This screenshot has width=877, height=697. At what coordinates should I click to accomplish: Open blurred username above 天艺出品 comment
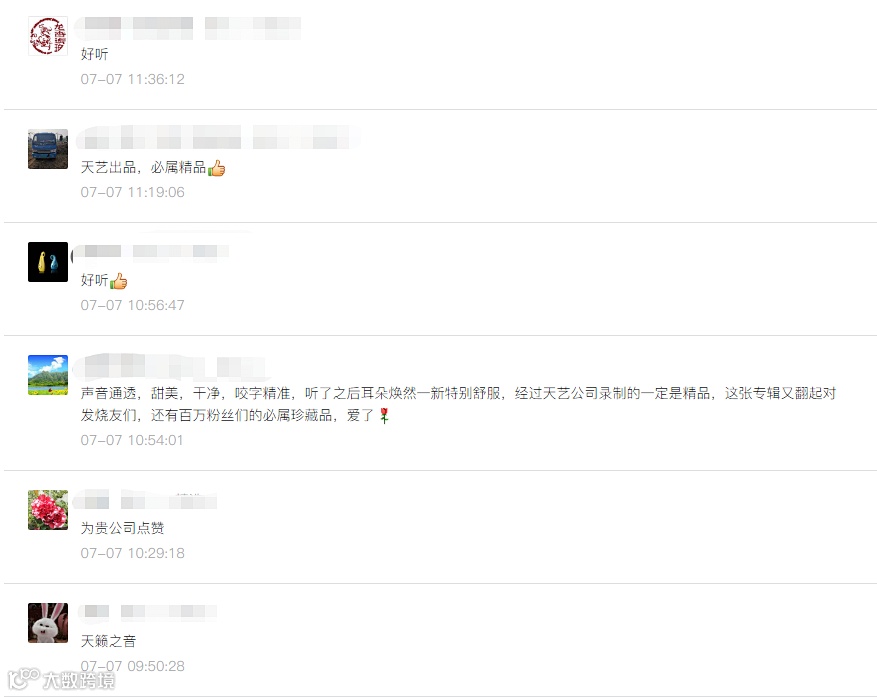click(218, 138)
